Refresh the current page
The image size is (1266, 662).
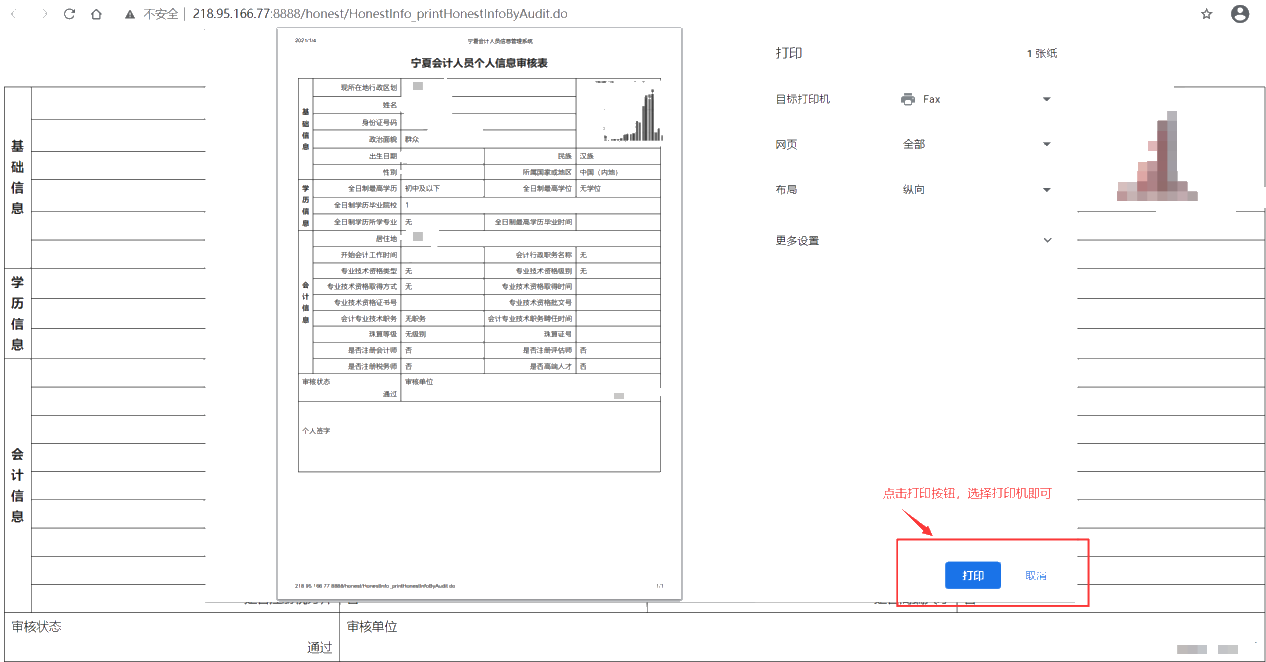click(68, 14)
